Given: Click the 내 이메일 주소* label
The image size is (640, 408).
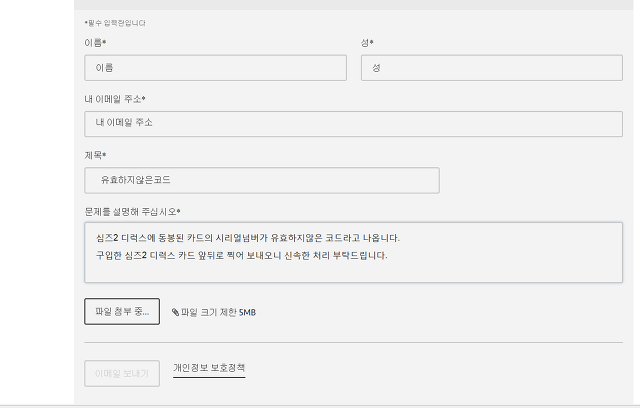Looking at the screenshot, I should tap(115, 98).
